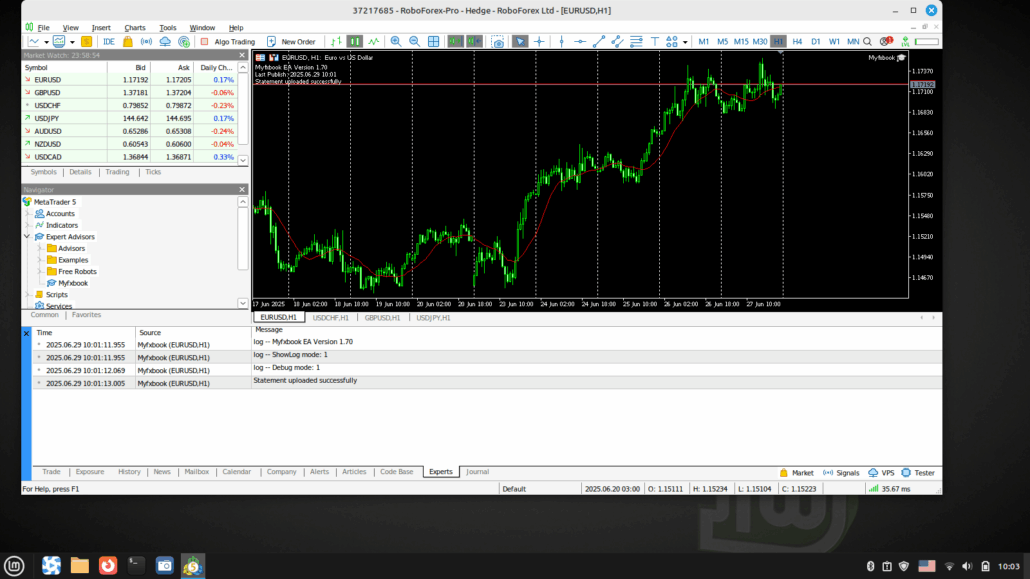Viewport: 1030px width, 579px height.
Task: Open the Tools menu
Action: tap(168, 28)
